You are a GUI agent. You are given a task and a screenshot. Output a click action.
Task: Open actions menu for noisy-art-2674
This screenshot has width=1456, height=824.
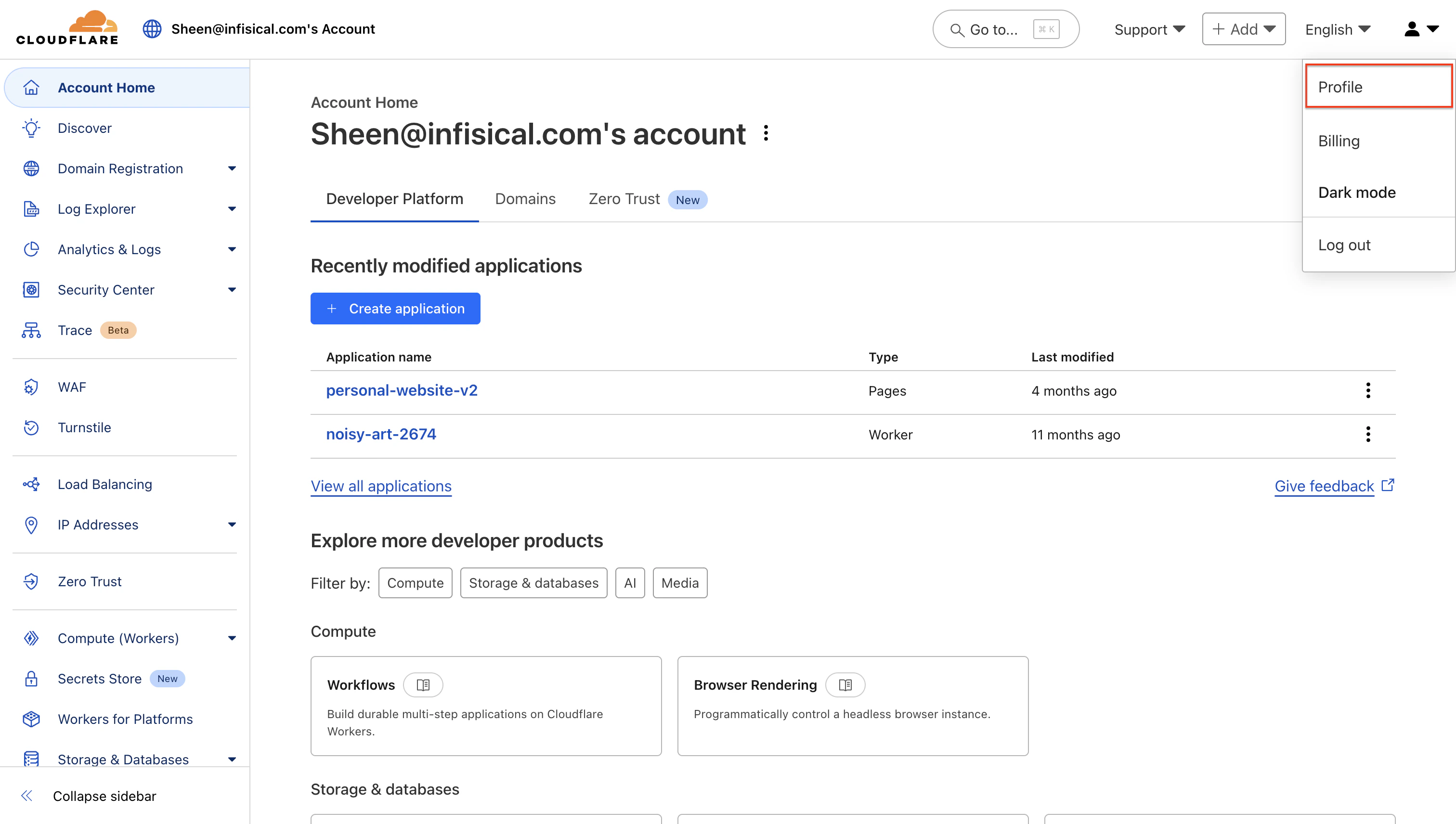(1368, 434)
